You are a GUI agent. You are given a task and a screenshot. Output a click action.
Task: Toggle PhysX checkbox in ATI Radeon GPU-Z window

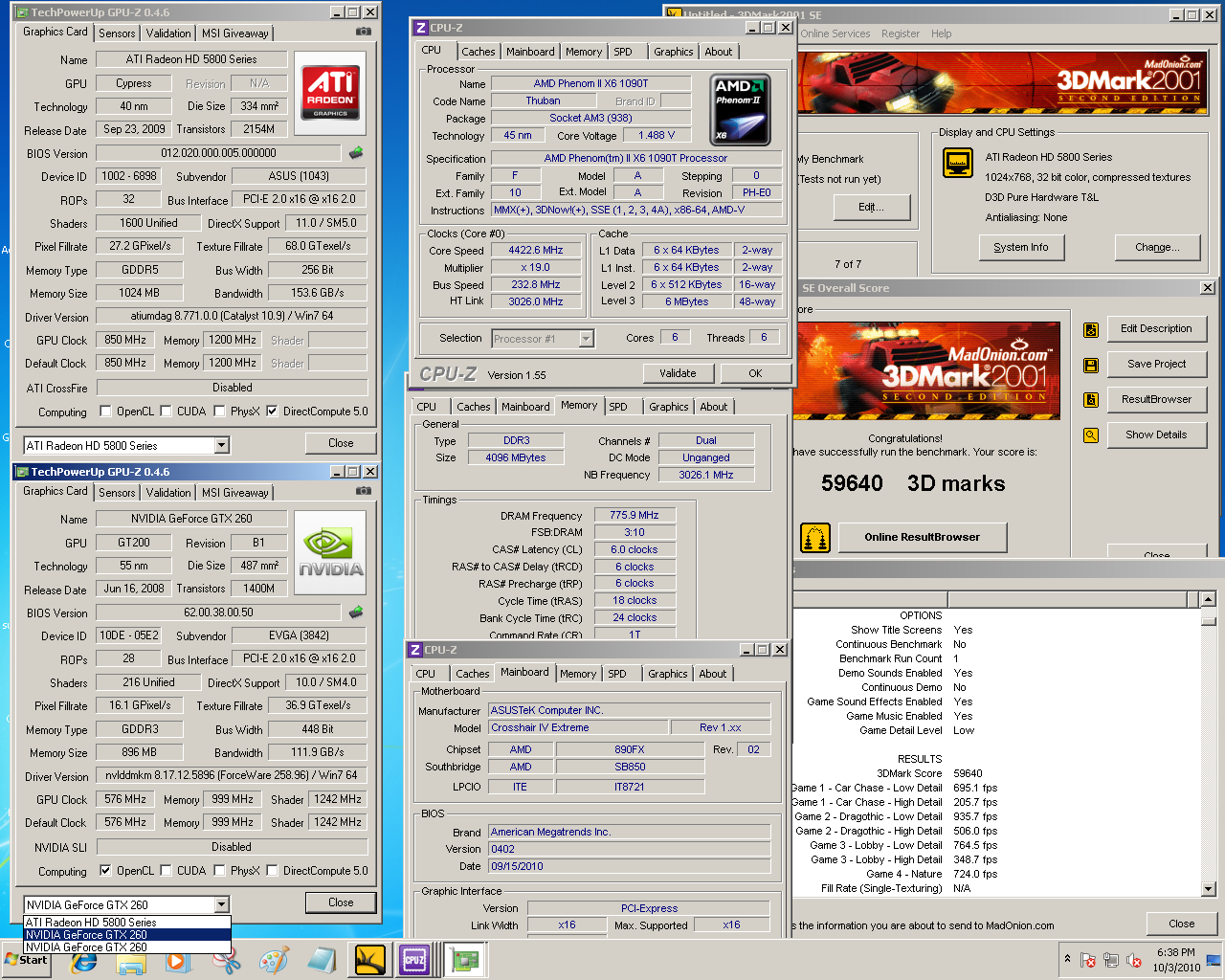(x=220, y=412)
